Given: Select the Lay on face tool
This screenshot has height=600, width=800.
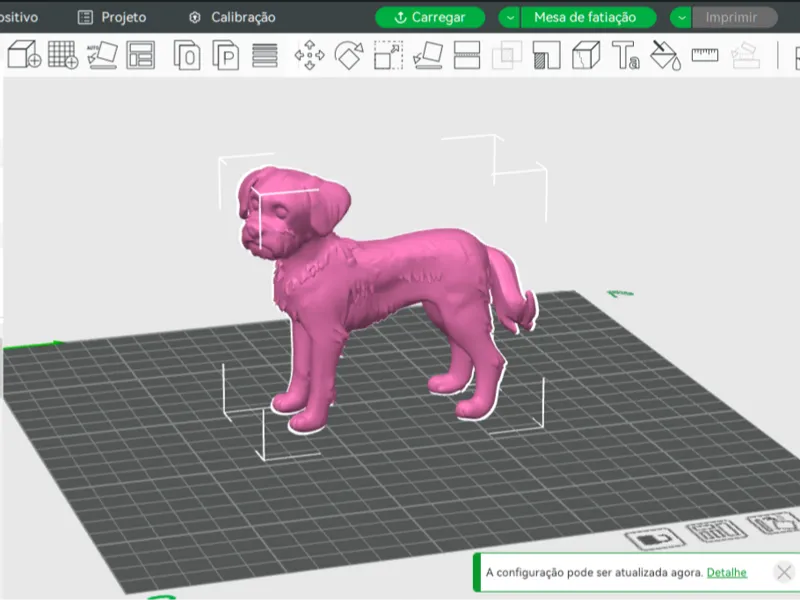Looking at the screenshot, I should (428, 55).
